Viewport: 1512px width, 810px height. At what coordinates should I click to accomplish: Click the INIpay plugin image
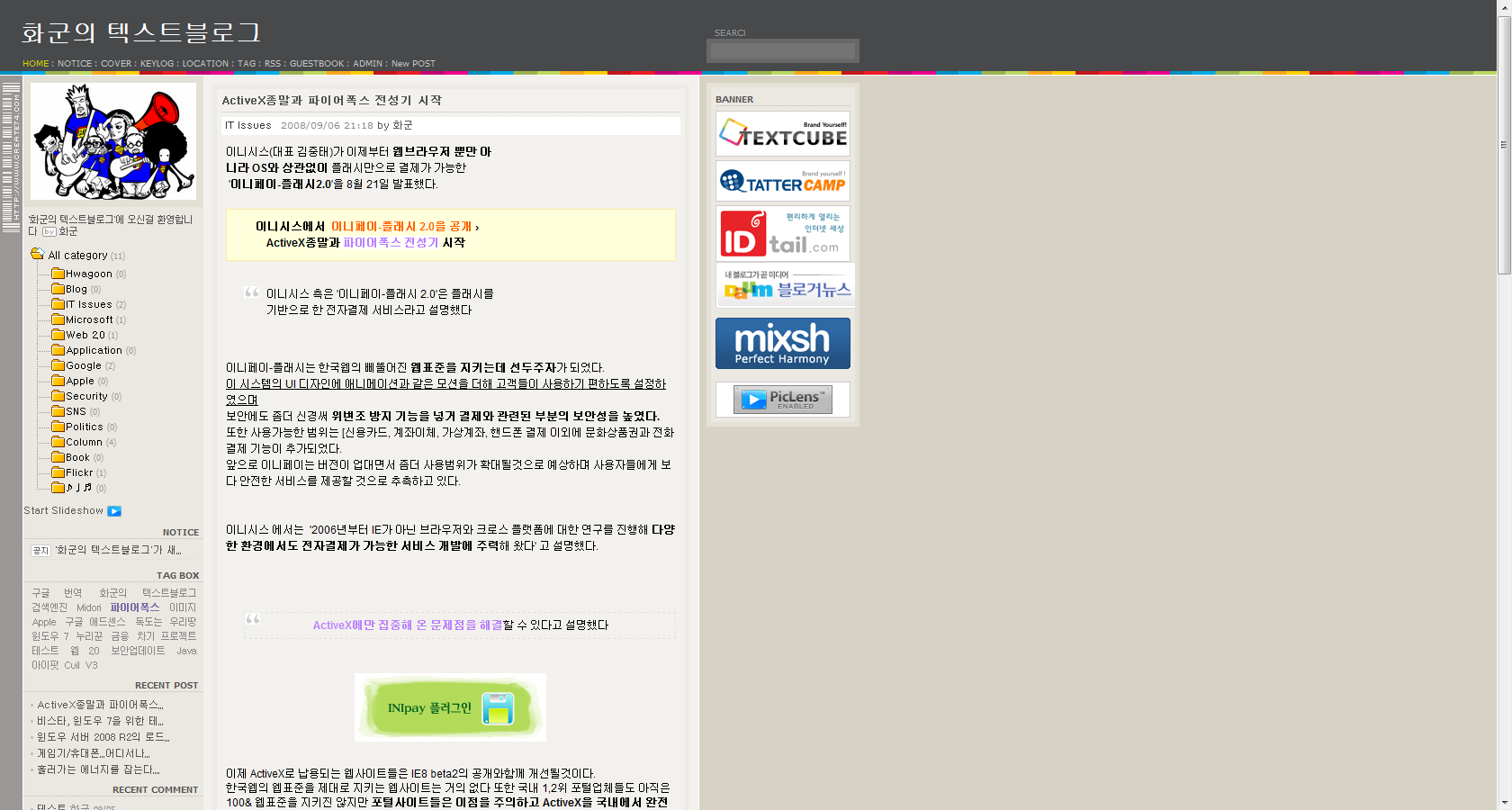(x=450, y=707)
